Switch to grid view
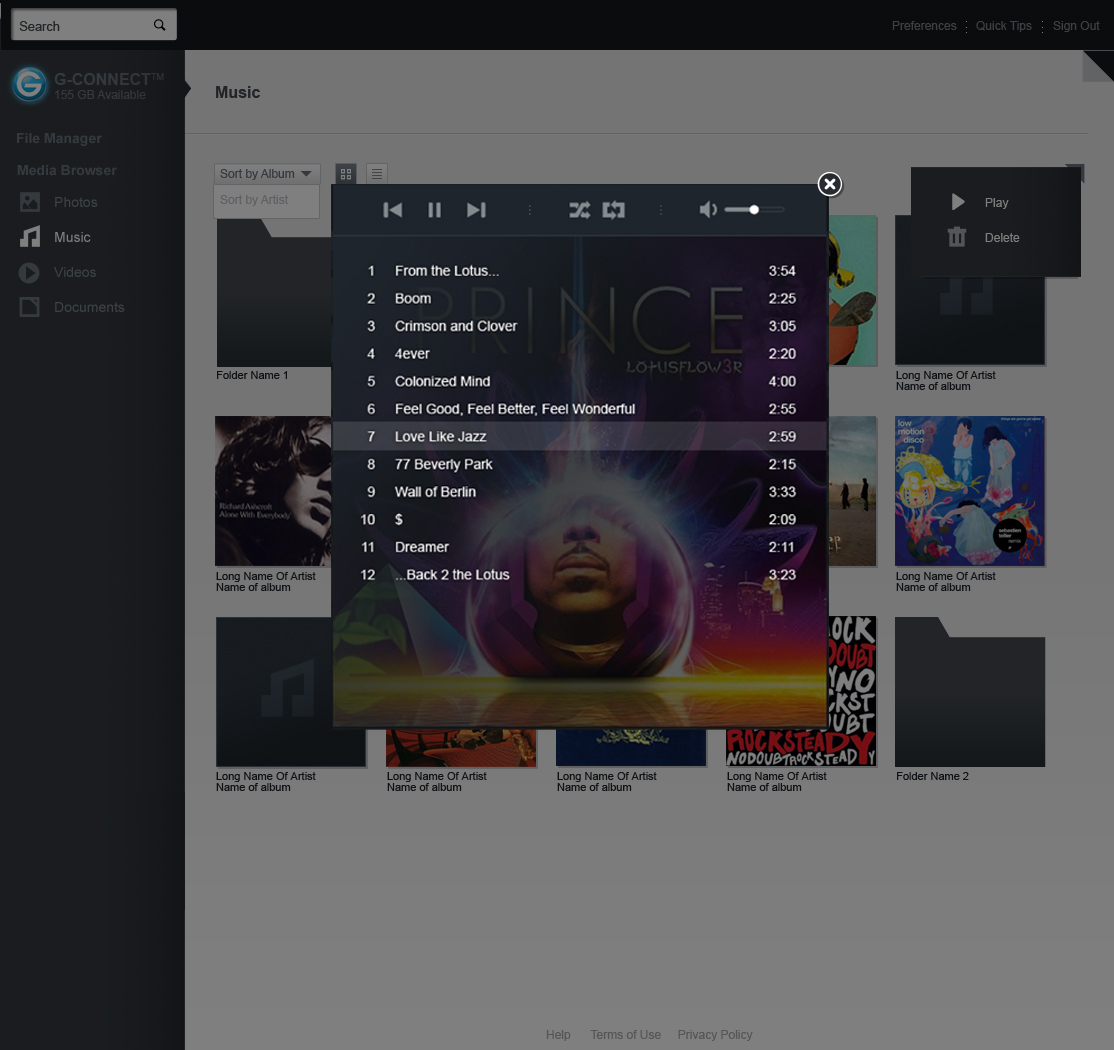This screenshot has height=1050, width=1114. point(346,173)
